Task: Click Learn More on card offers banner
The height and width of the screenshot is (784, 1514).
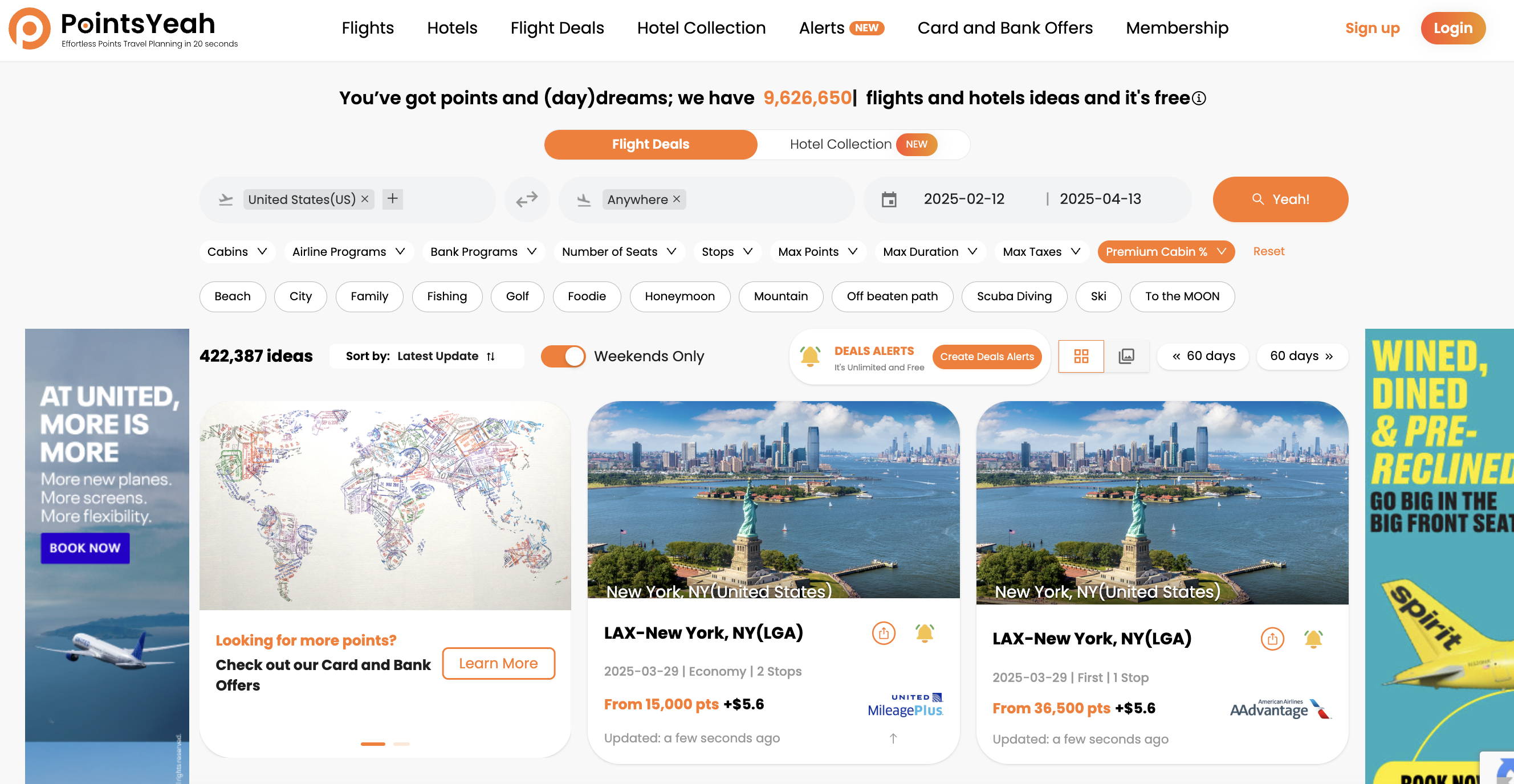Action: click(x=498, y=664)
